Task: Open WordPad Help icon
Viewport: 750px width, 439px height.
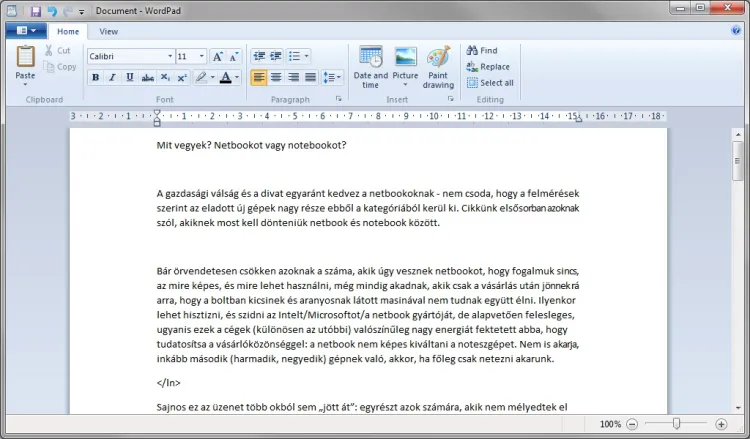Action: pos(736,31)
